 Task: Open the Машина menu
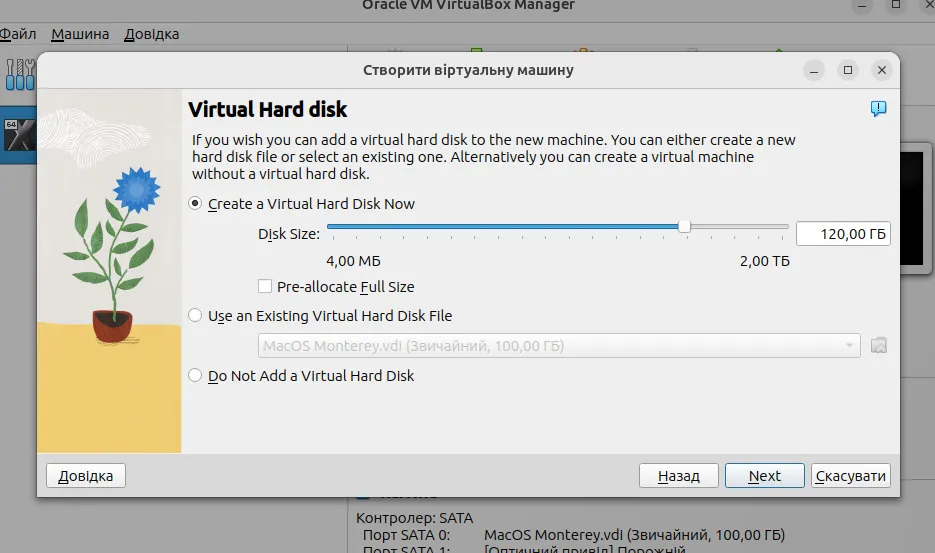tap(80, 34)
